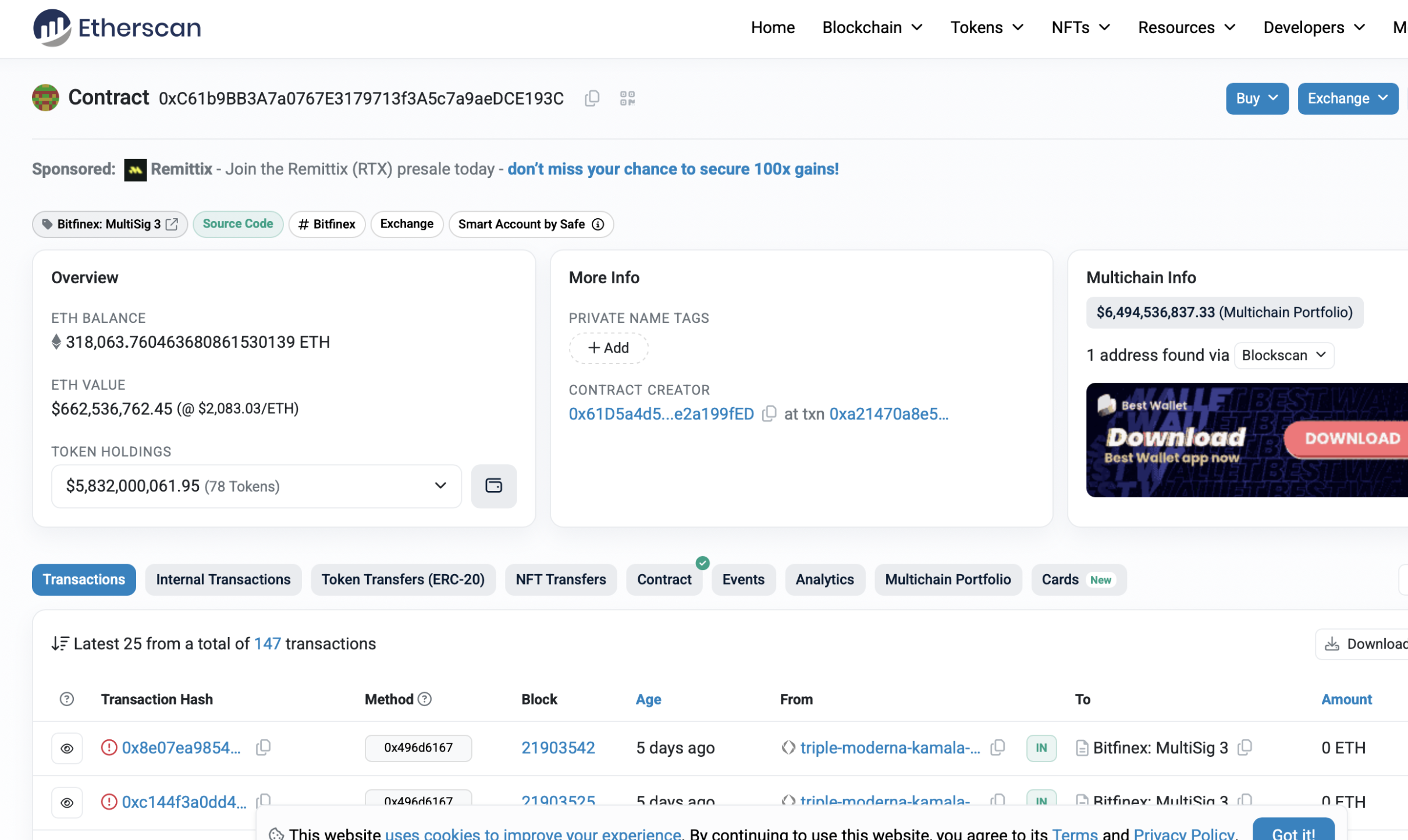Click sort icon beside Latest 25 transactions
The width and height of the screenshot is (1408, 840).
click(x=59, y=643)
